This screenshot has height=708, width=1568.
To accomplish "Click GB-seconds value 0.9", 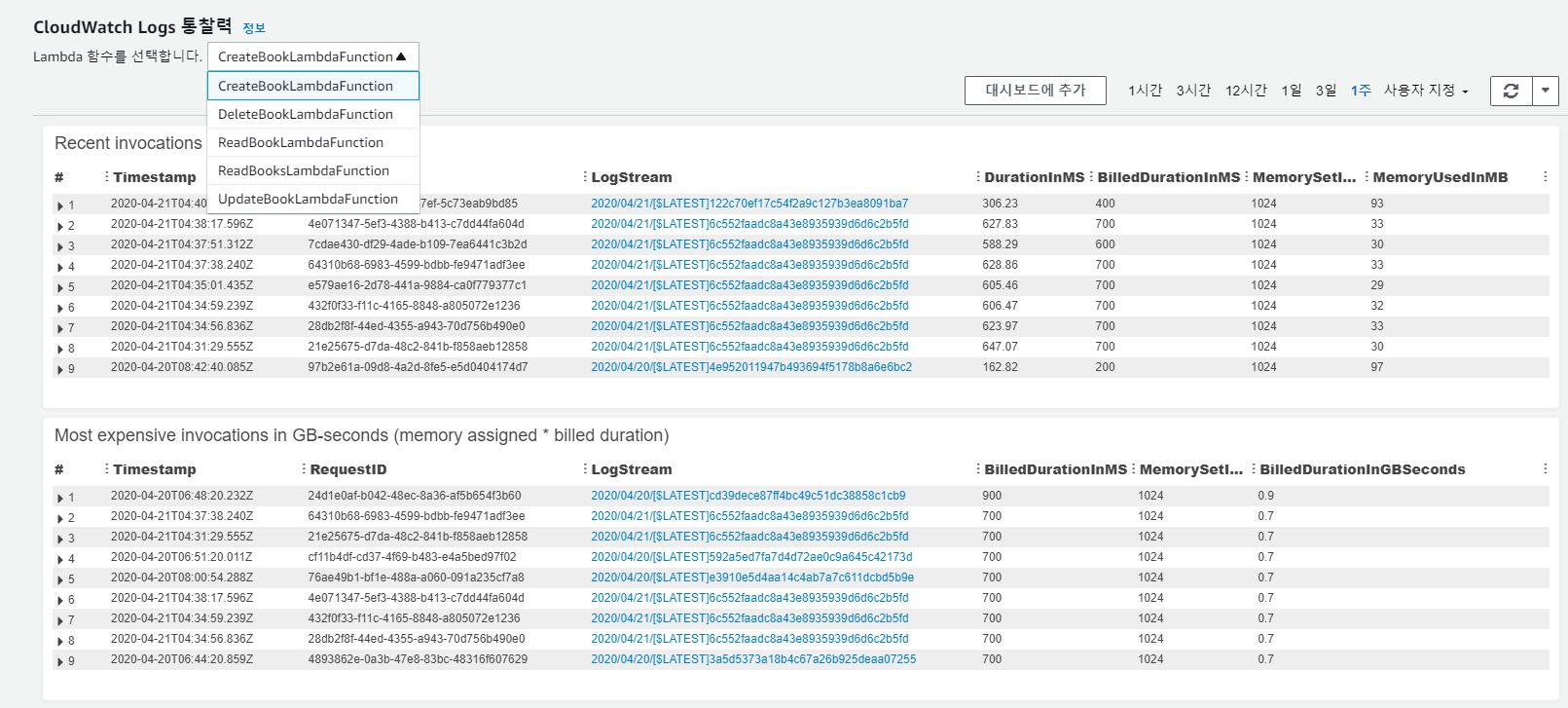I will [1265, 496].
